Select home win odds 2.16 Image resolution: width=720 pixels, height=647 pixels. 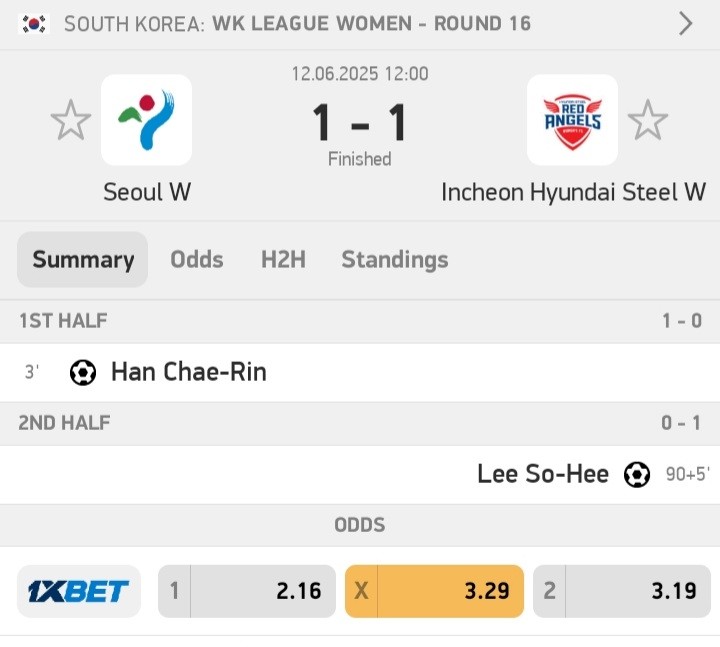point(247,591)
